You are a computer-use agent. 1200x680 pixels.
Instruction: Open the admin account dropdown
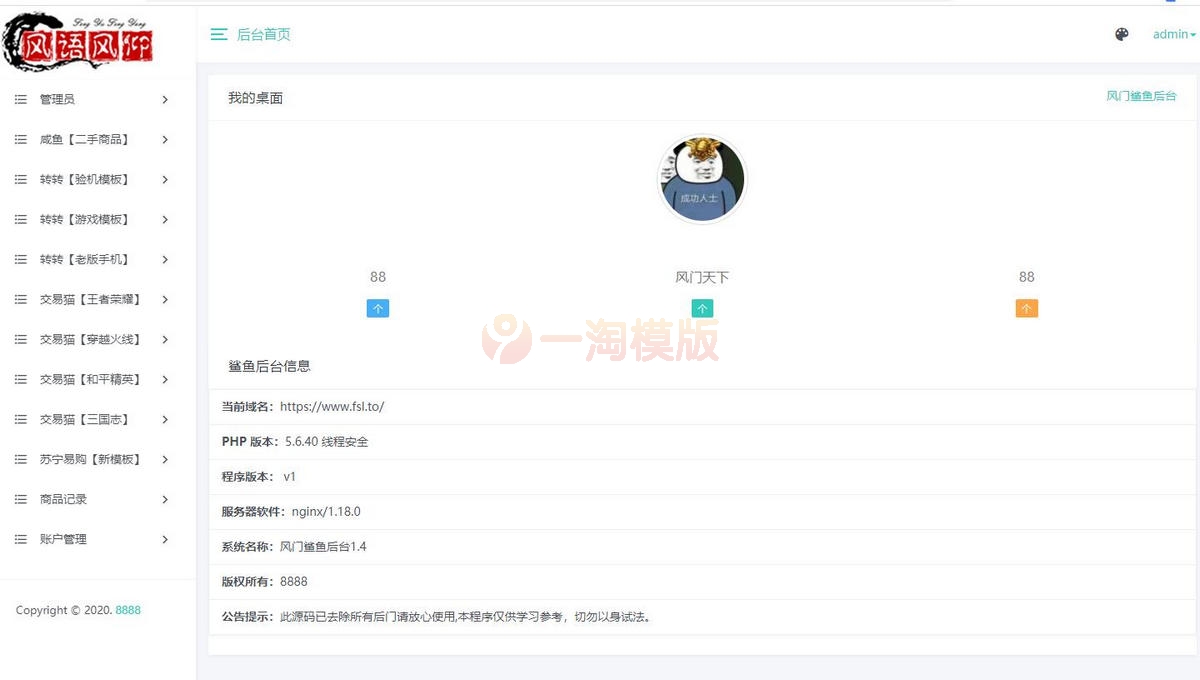click(x=1170, y=34)
